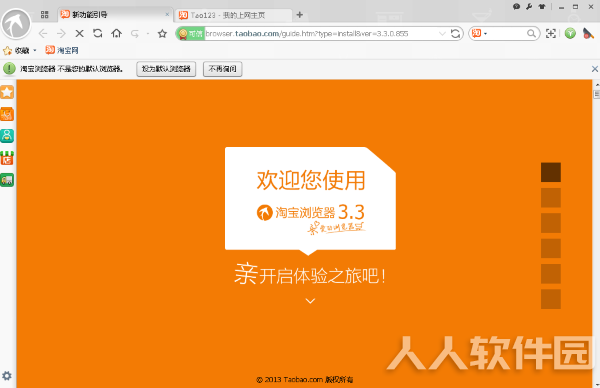Click the don't ask again button
The width and height of the screenshot is (600, 388).
[222, 69]
